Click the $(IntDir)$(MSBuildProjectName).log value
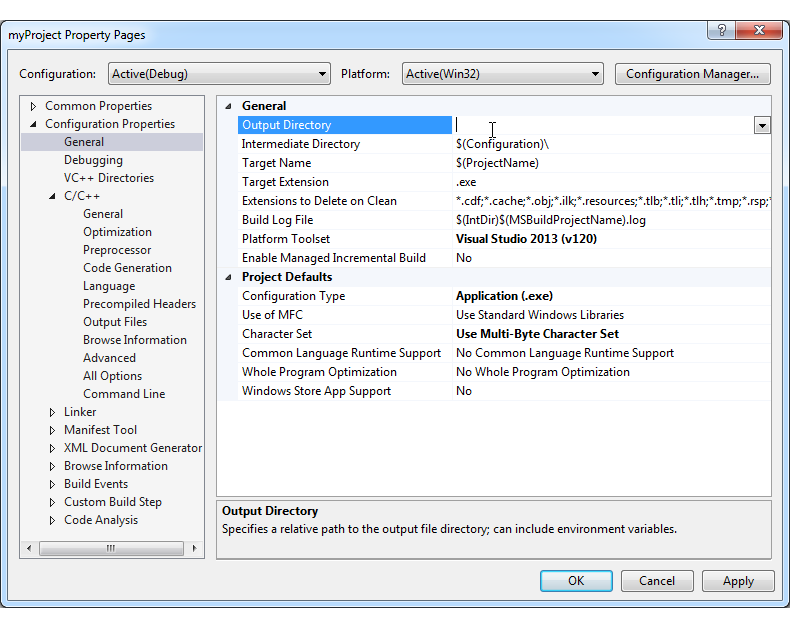This screenshot has height=628, width=790. [551, 220]
